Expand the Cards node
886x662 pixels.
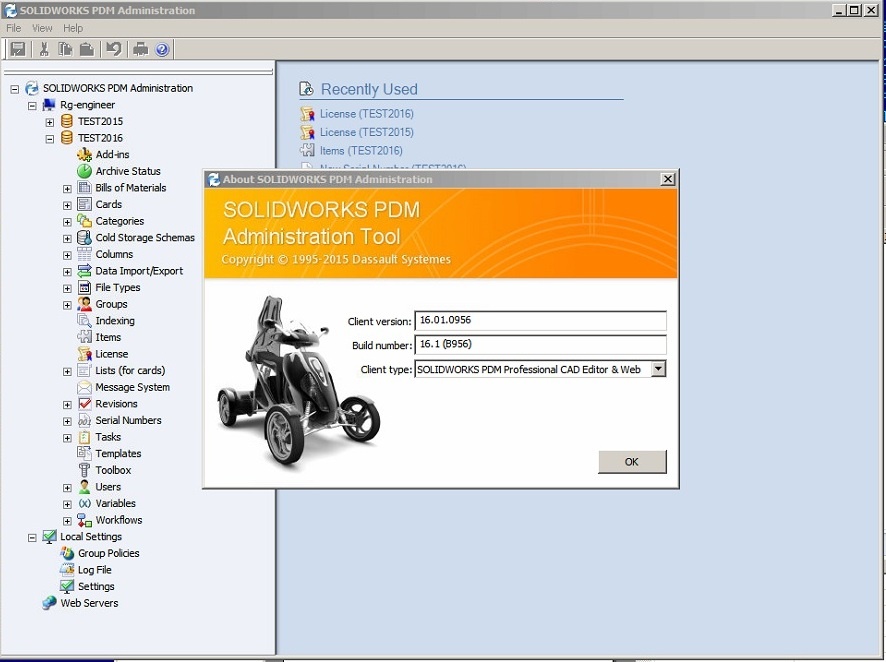coord(67,205)
